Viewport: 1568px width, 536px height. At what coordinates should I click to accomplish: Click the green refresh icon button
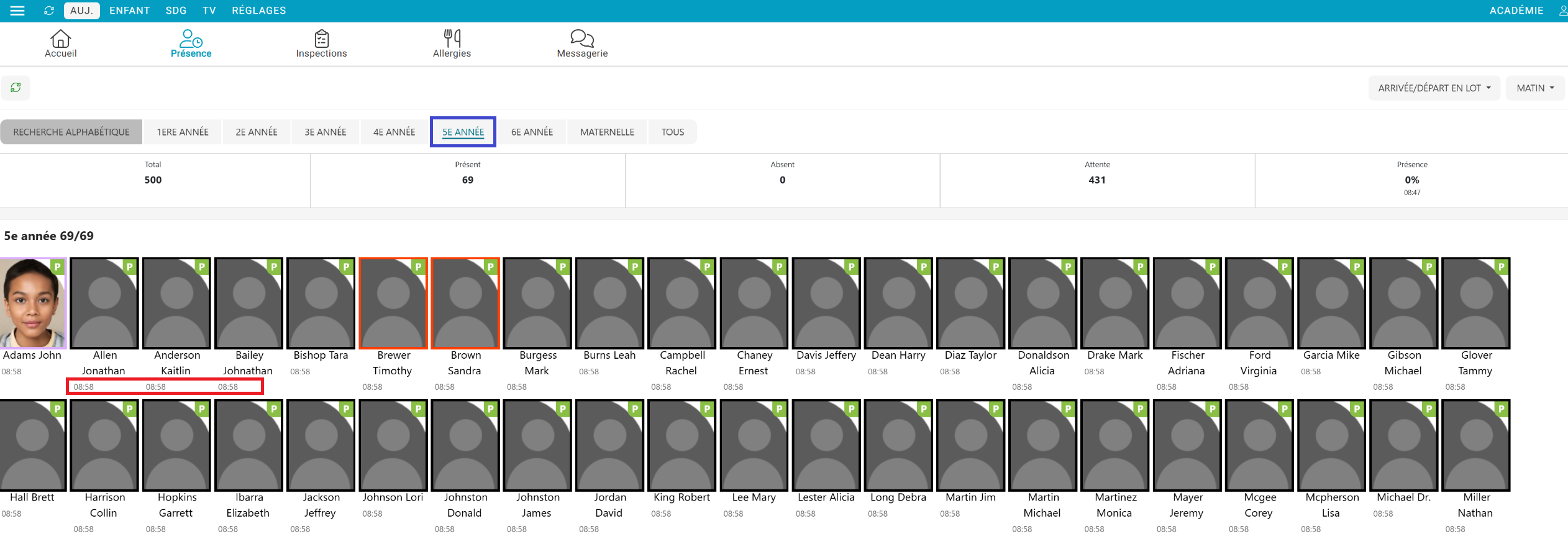pyautogui.click(x=16, y=88)
